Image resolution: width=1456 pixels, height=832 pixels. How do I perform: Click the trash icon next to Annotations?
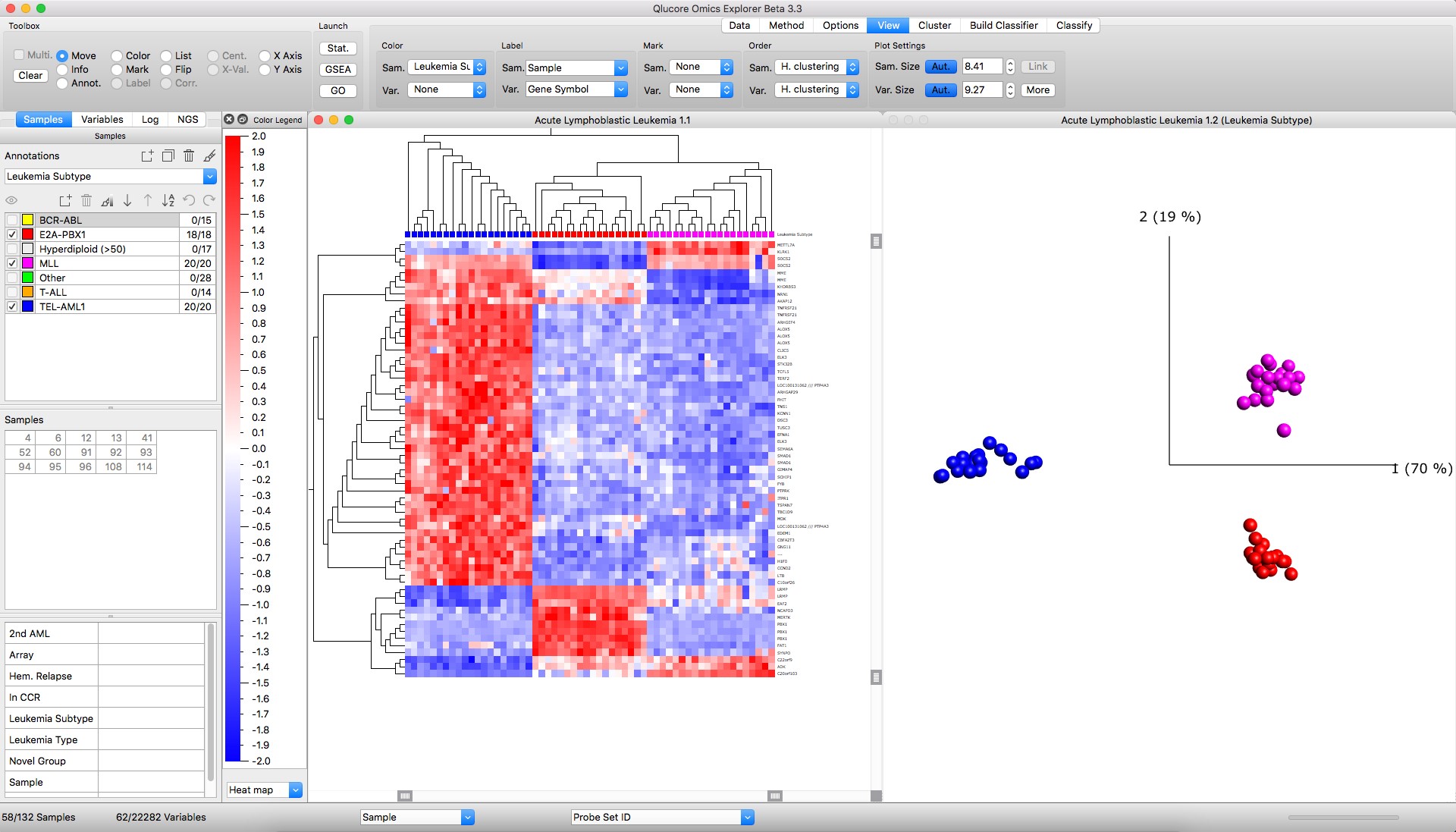click(x=189, y=155)
